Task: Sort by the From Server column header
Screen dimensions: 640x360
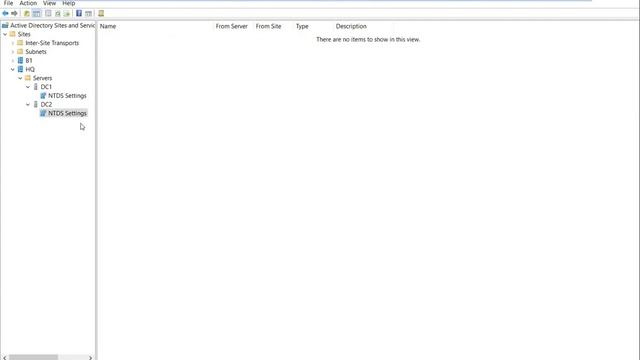Action: [x=233, y=26]
